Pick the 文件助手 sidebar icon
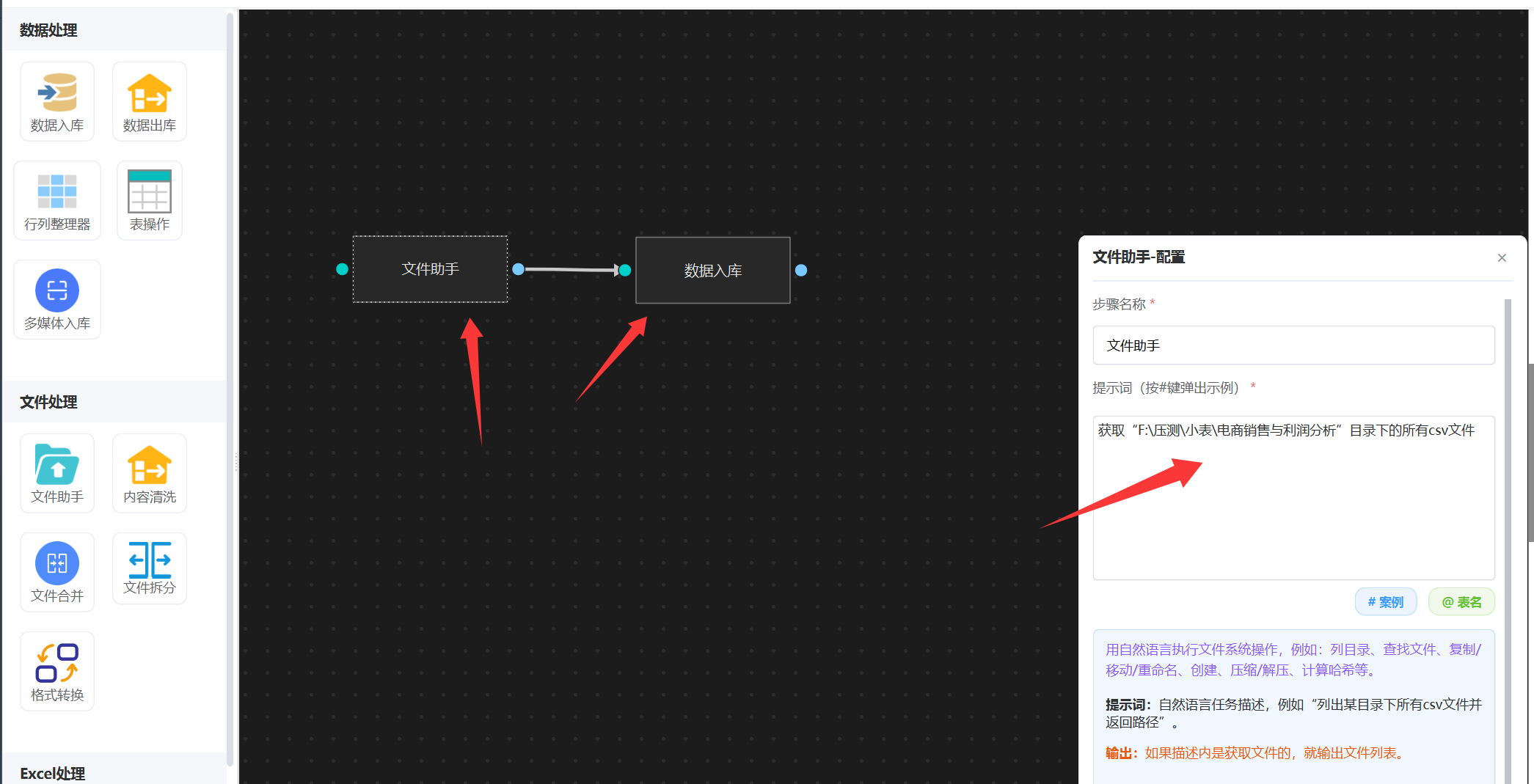Screen dimensions: 1534x784 point(57,465)
